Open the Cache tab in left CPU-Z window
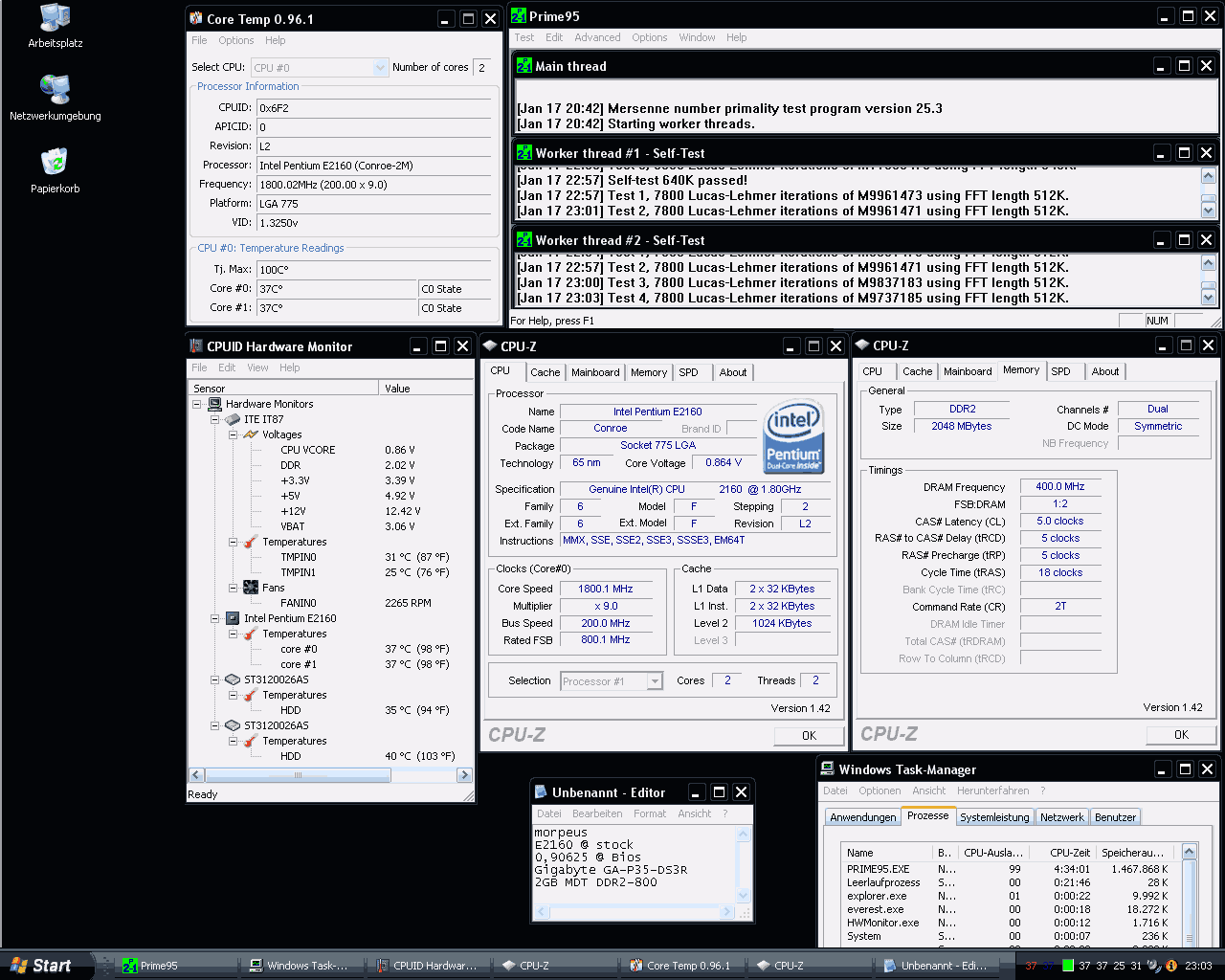This screenshot has width=1225, height=980. coord(545,372)
